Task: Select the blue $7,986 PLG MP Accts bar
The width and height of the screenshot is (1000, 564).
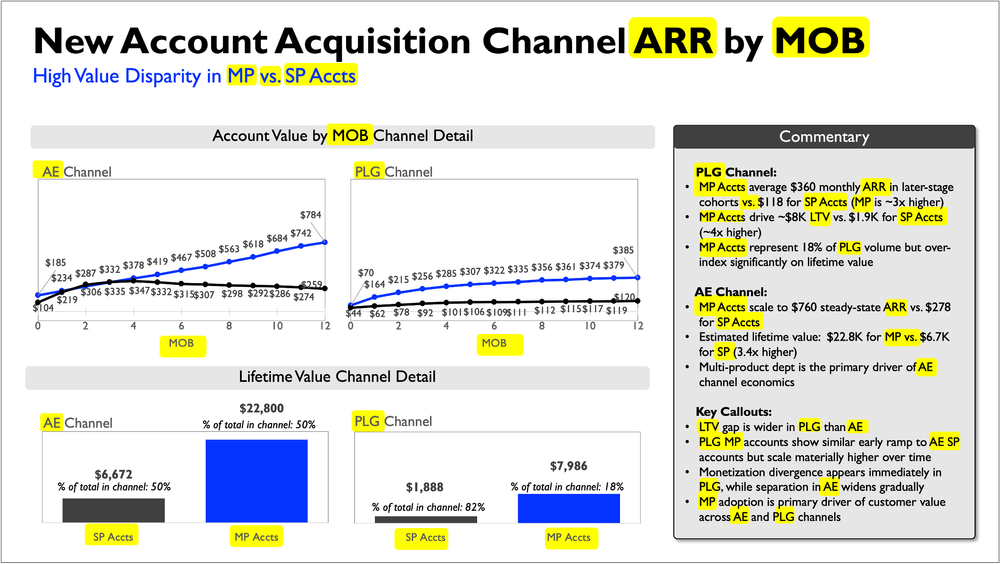Action: tap(569, 508)
